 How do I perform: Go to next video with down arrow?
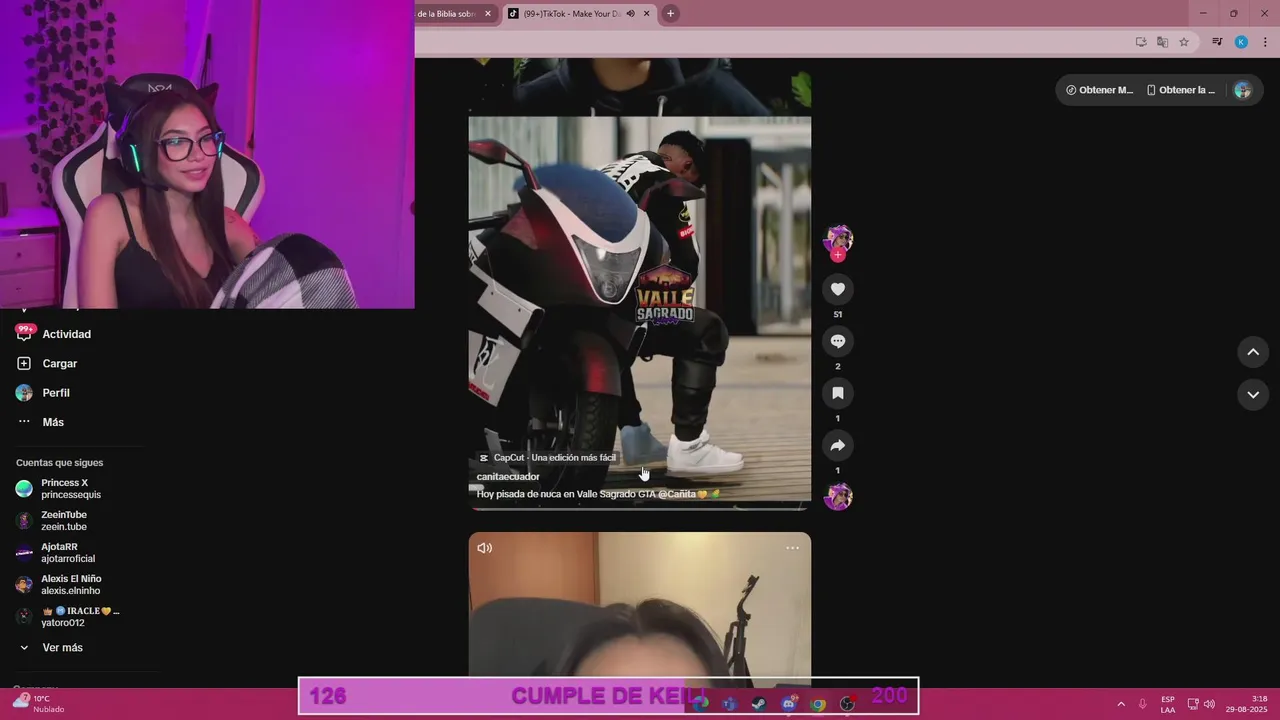pyautogui.click(x=1253, y=395)
